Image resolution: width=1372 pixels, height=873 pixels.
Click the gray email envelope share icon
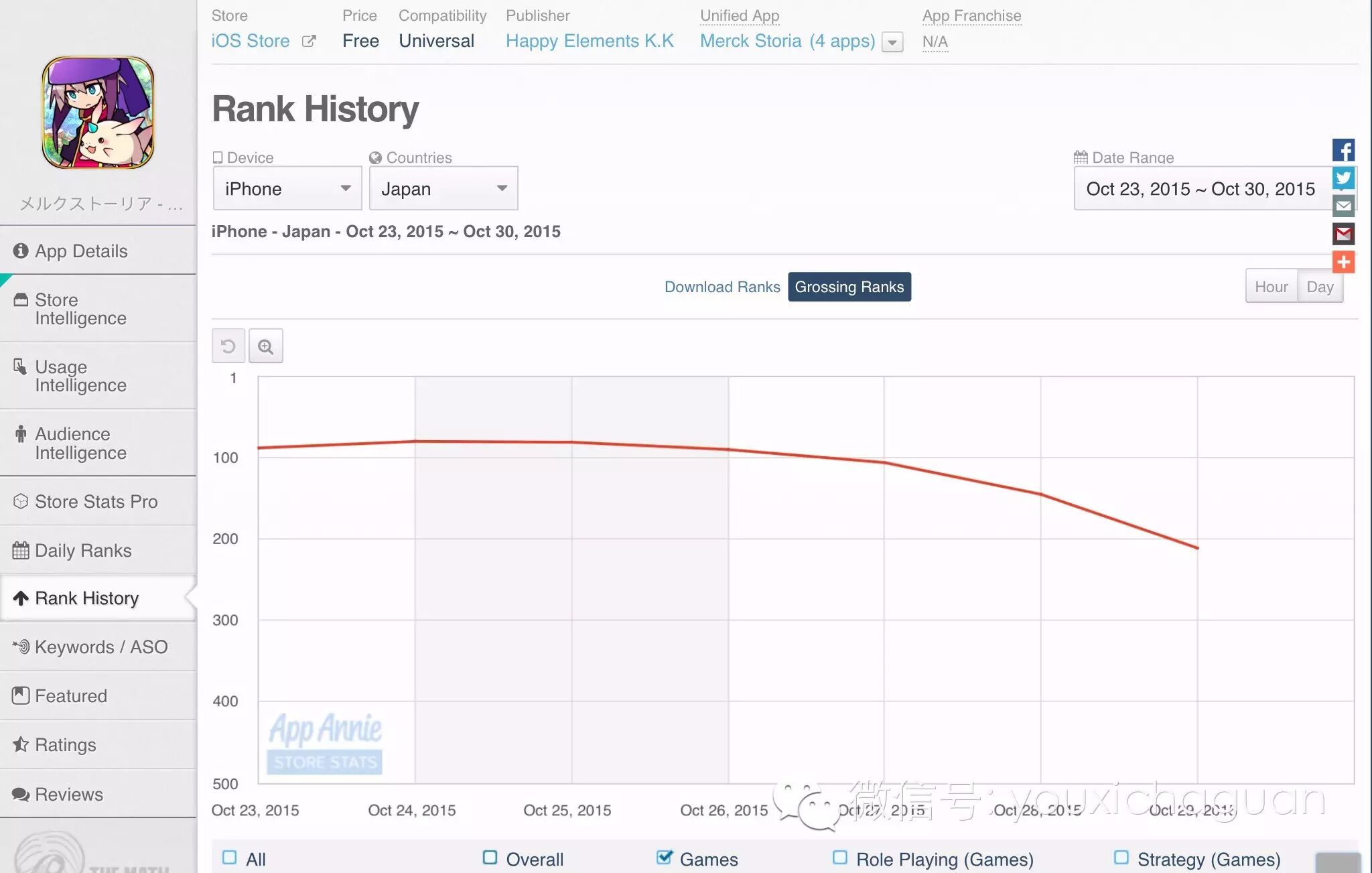pos(1343,206)
